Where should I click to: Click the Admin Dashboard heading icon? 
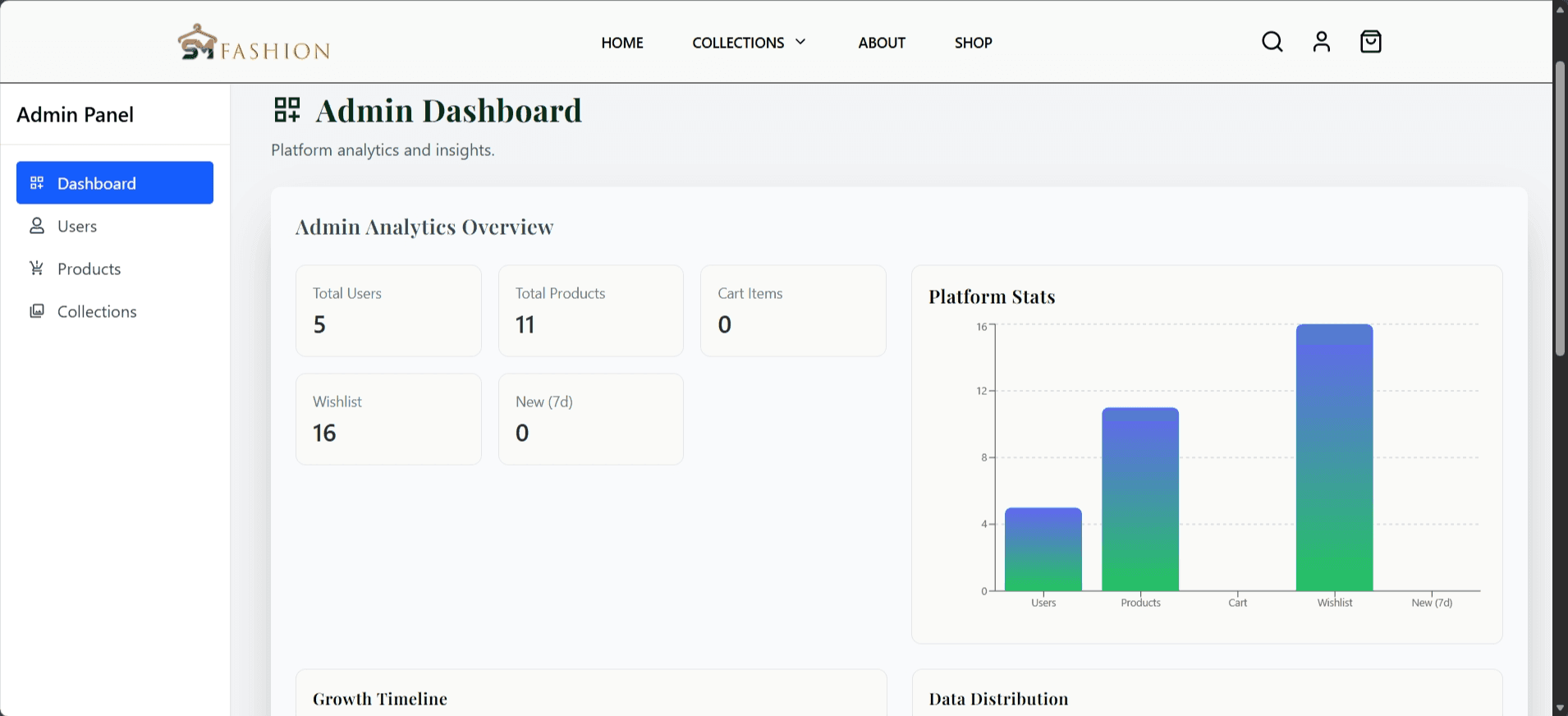287,110
